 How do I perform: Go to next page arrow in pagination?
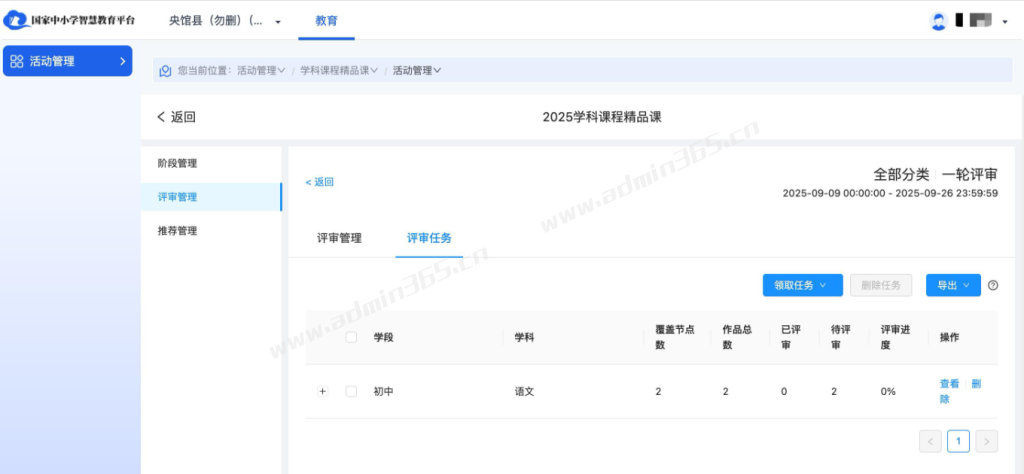[986, 441]
